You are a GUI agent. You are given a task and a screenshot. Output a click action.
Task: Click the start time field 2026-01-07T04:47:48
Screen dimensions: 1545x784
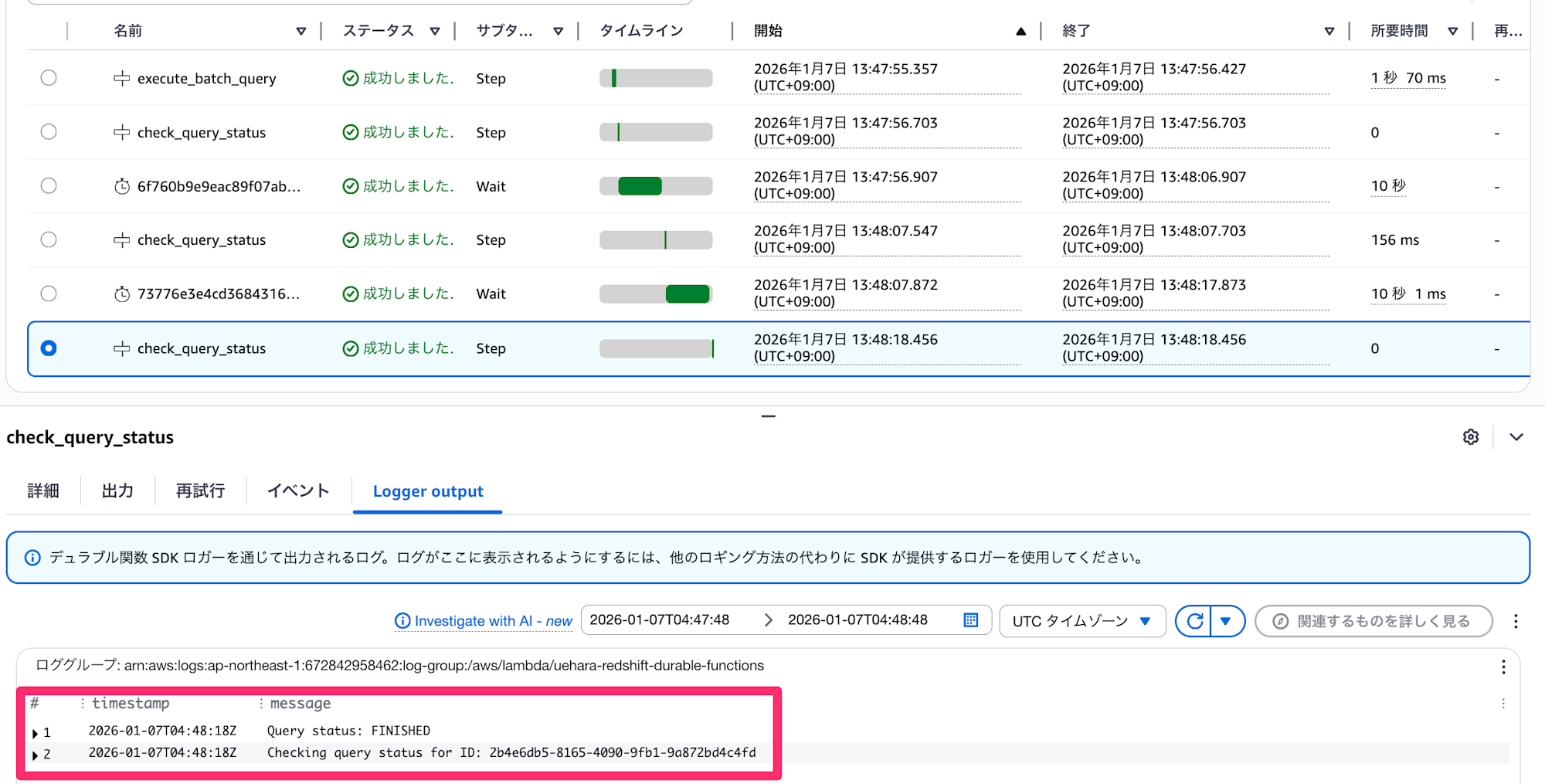point(660,620)
